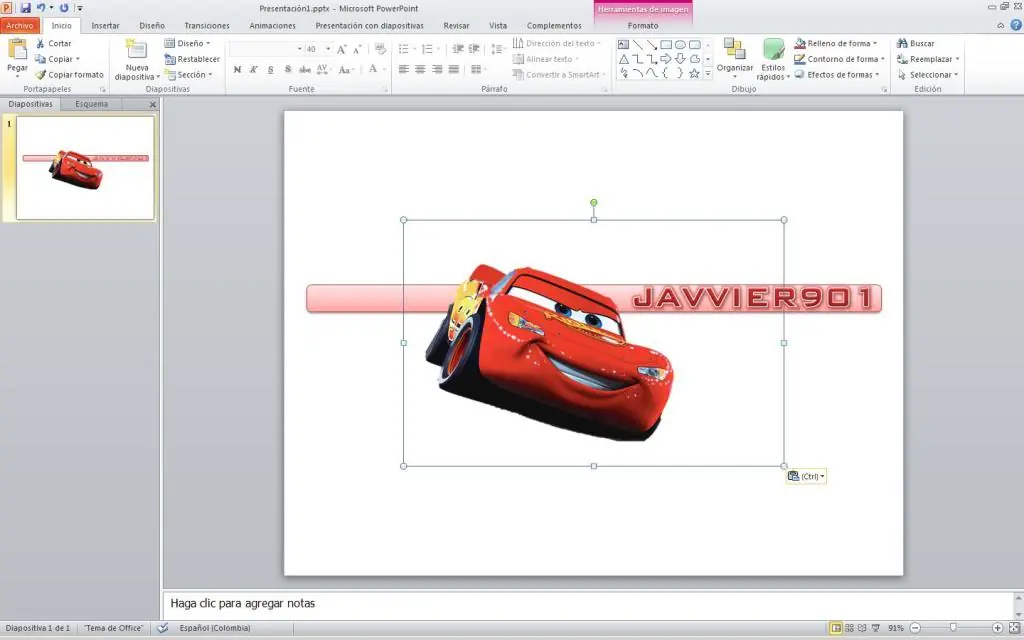Image resolution: width=1024 pixels, height=640 pixels.
Task: Open the Sección dropdown
Action: click(x=189, y=74)
